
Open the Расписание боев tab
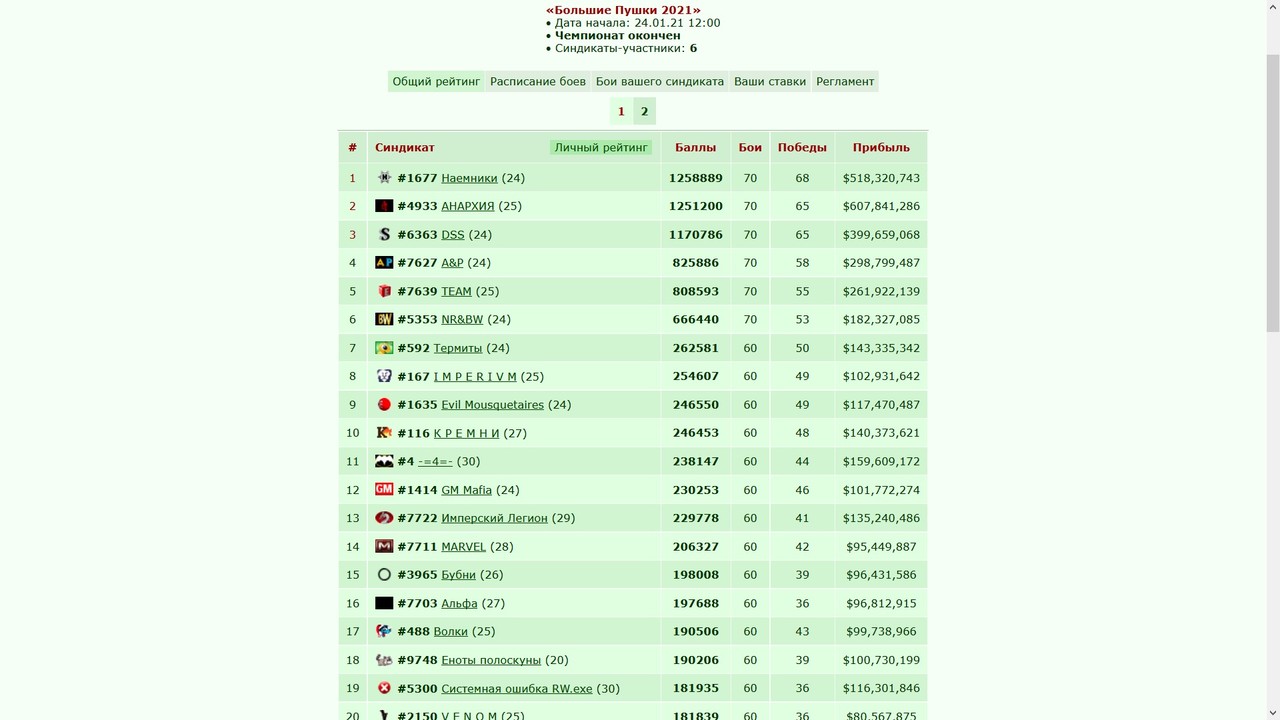pyautogui.click(x=538, y=82)
